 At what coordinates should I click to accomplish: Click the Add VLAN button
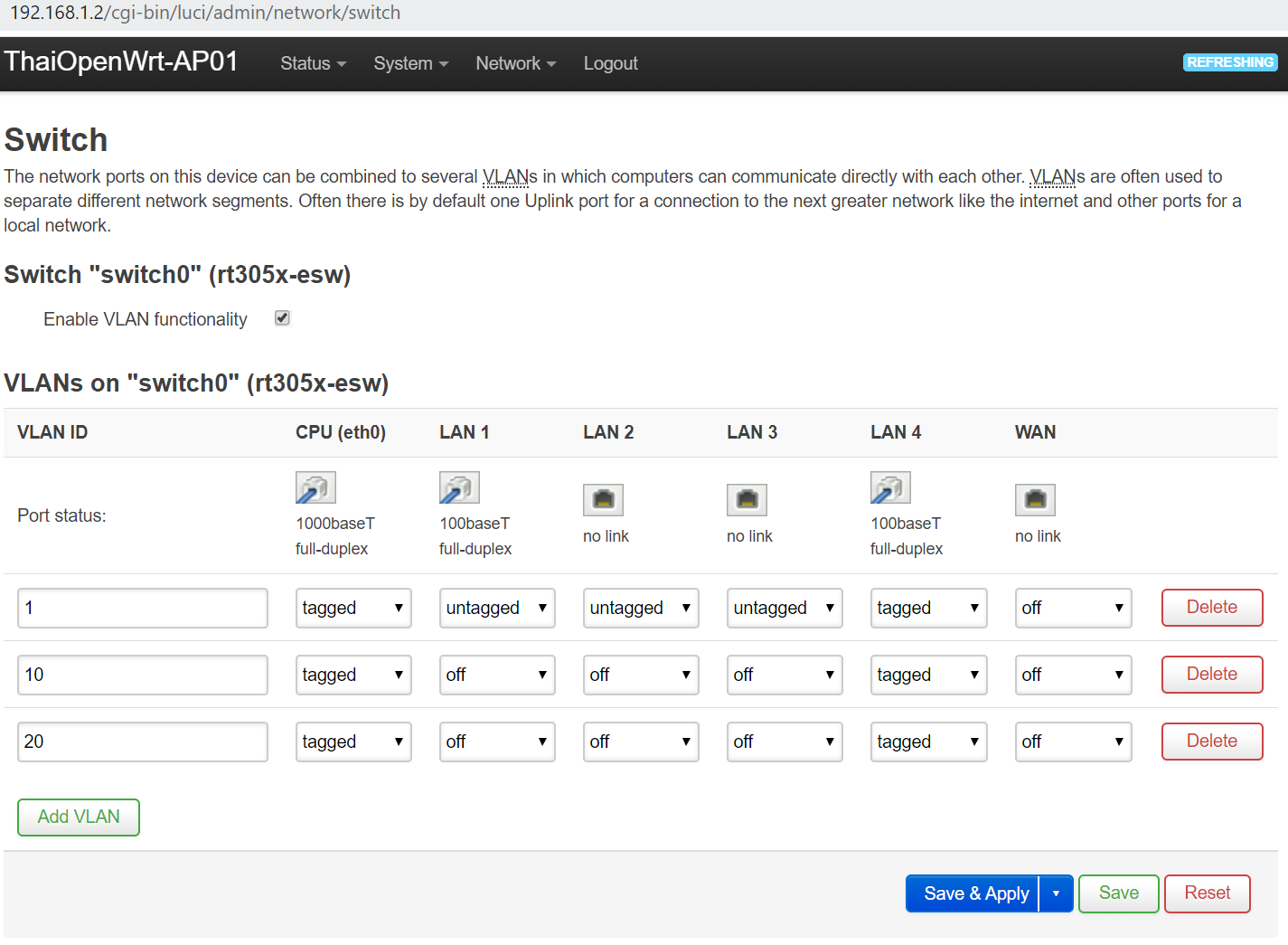coord(79,817)
